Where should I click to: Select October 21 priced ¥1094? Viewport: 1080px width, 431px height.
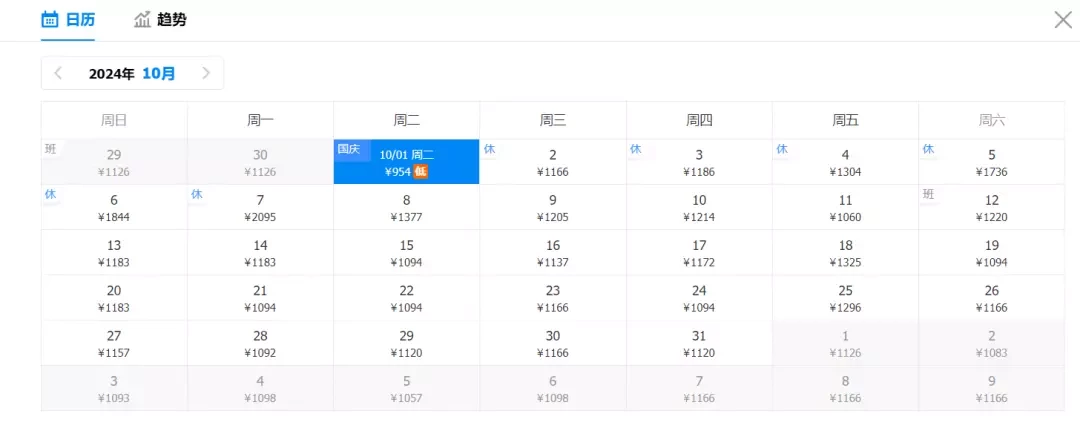[x=260, y=298]
